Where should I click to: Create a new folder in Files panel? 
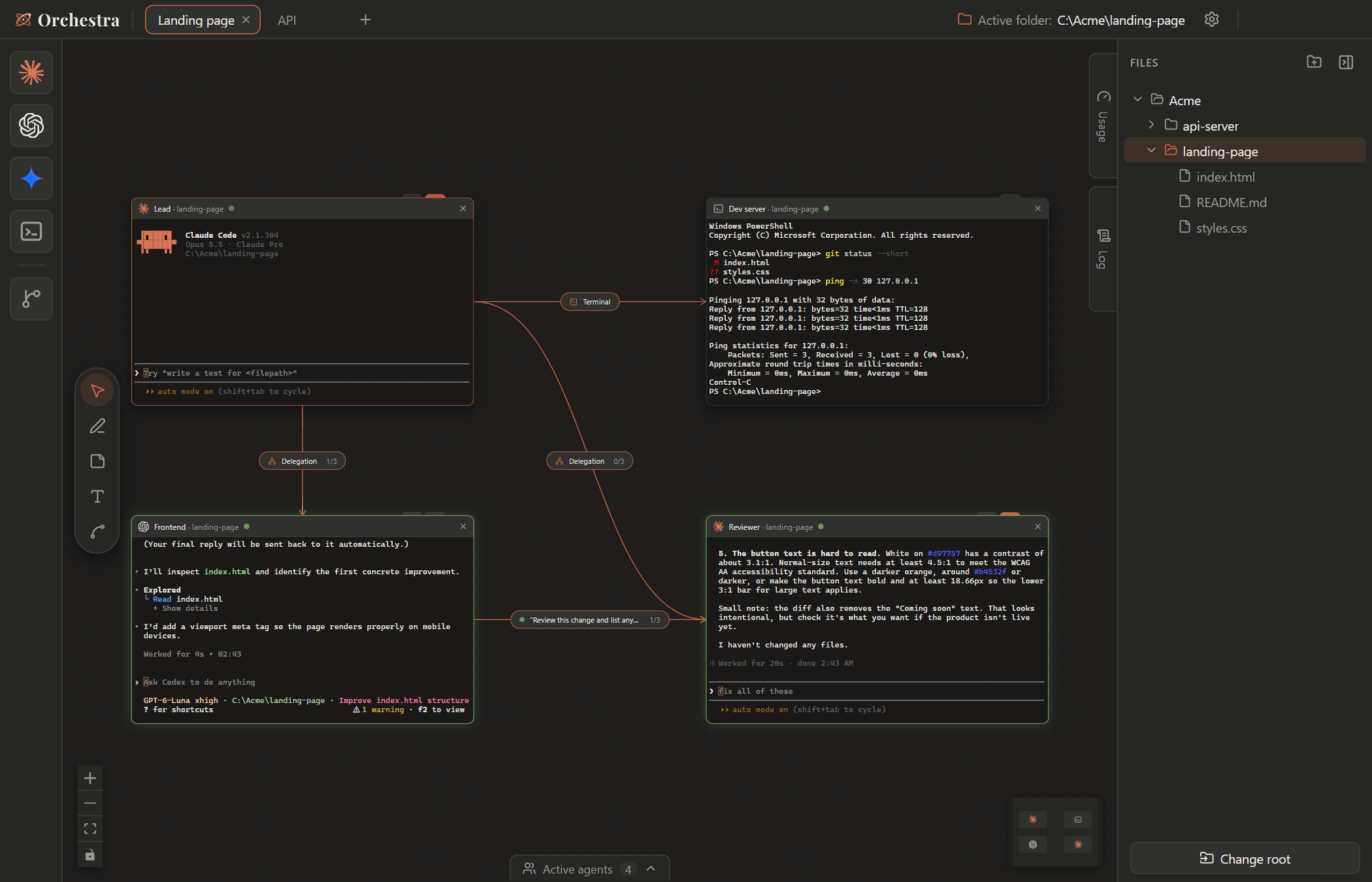(x=1314, y=62)
